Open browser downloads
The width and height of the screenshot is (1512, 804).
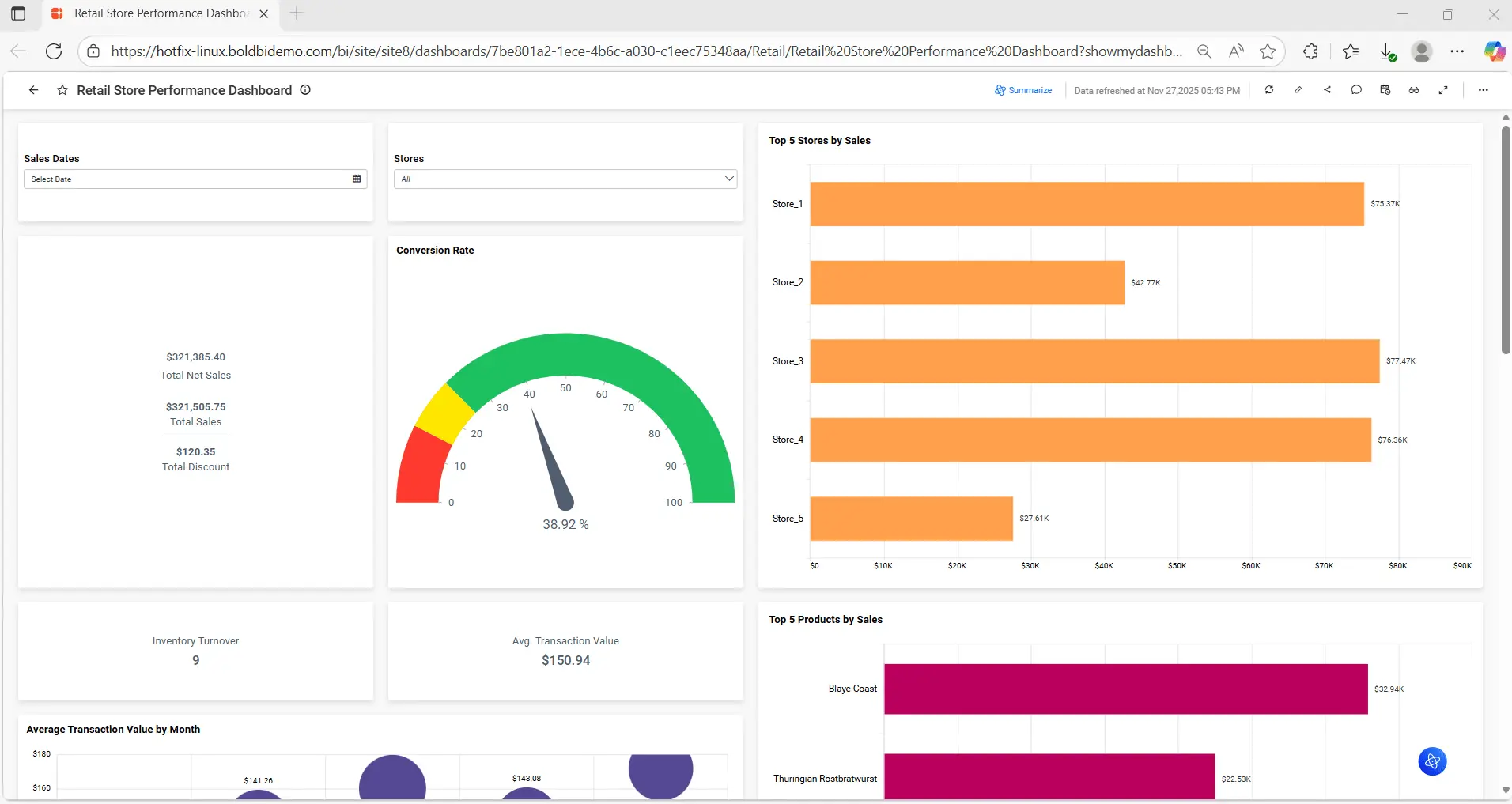(1388, 52)
